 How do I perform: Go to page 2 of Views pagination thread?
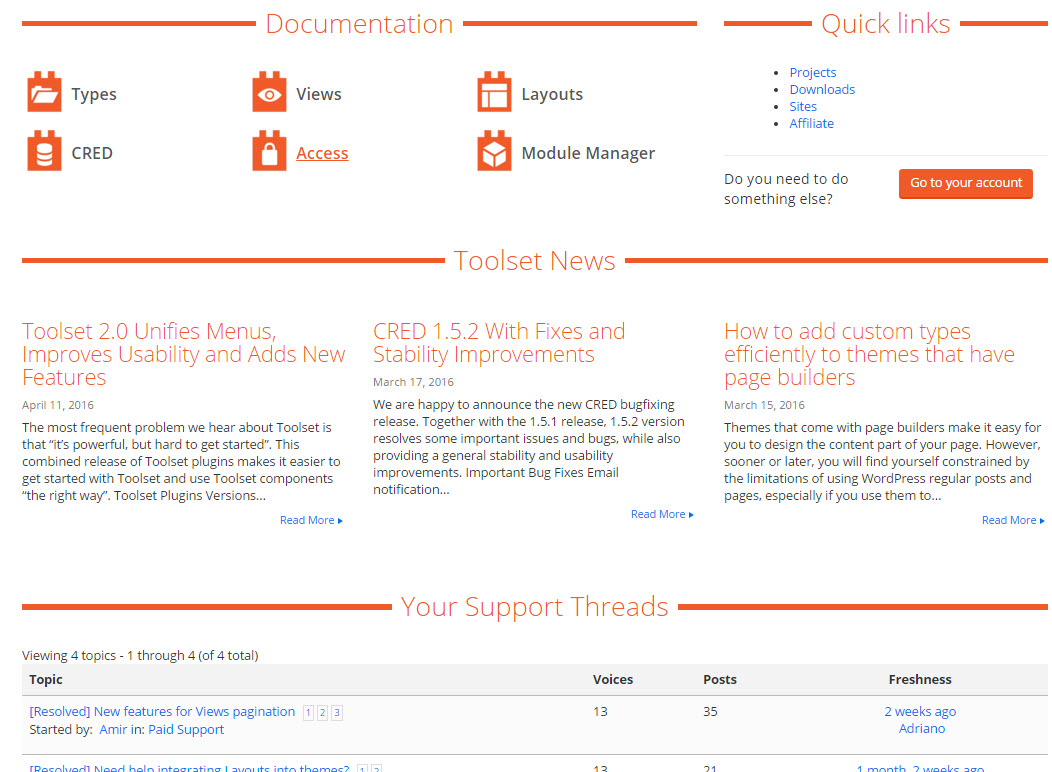[323, 713]
